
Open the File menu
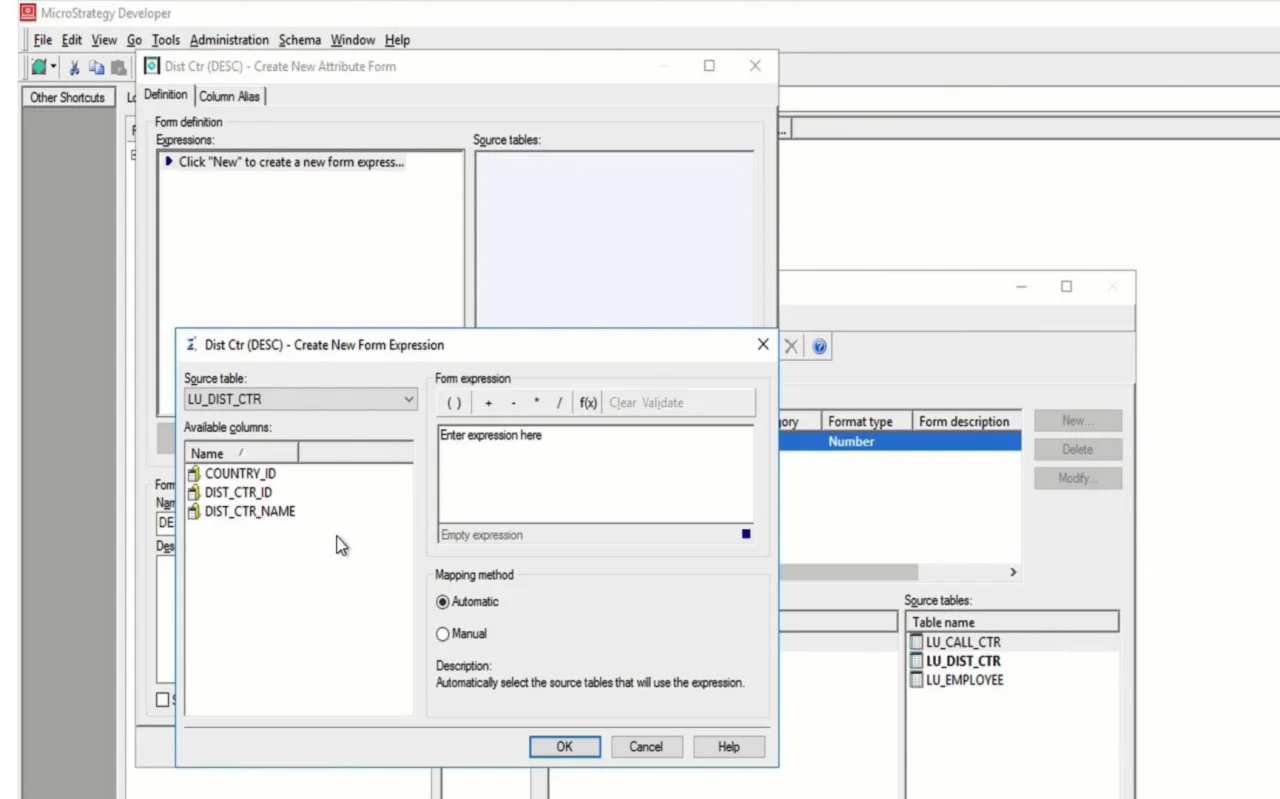pyautogui.click(x=43, y=40)
